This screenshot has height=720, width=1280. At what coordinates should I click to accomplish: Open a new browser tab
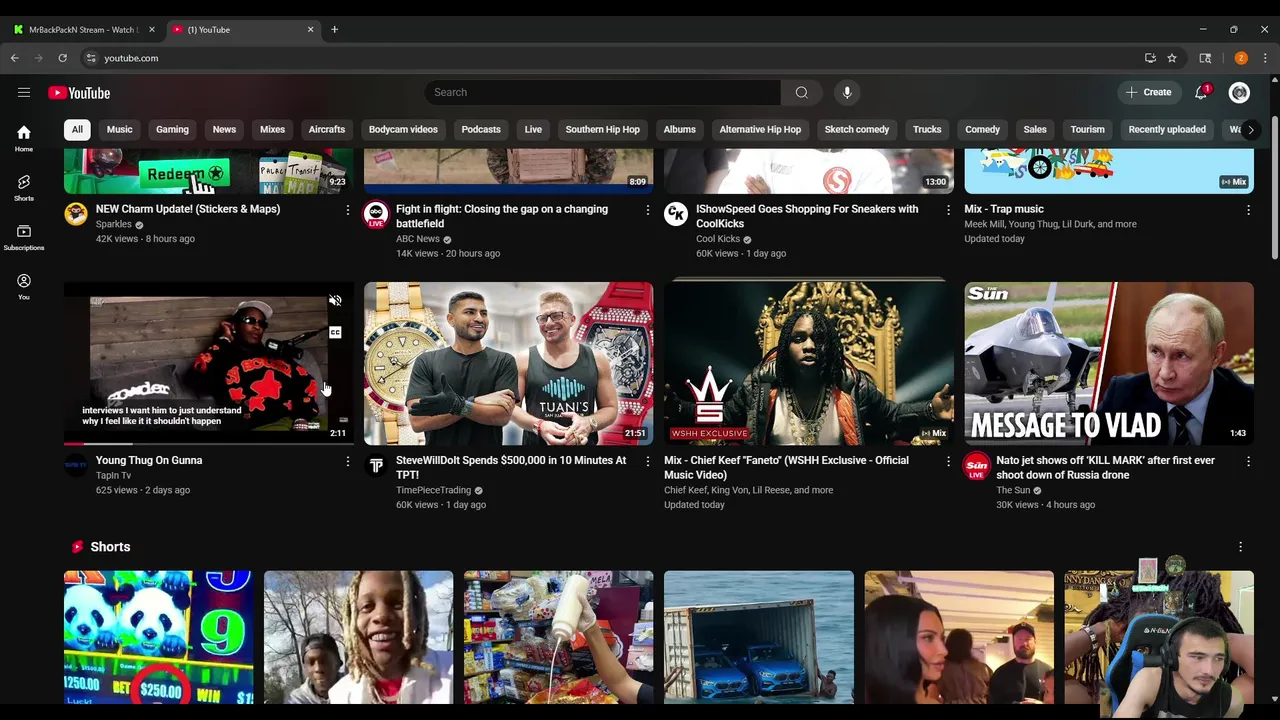(x=334, y=29)
